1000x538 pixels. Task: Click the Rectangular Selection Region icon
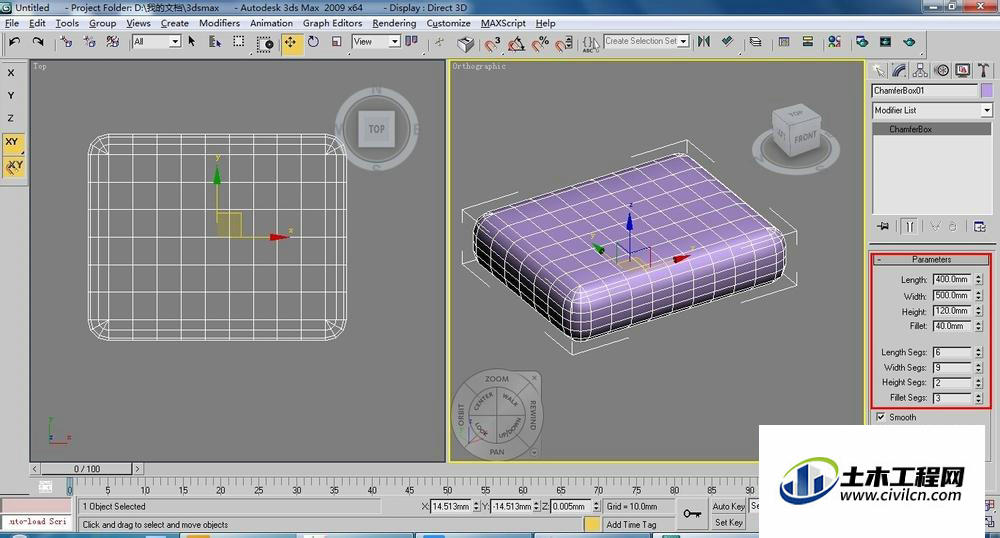[239, 42]
